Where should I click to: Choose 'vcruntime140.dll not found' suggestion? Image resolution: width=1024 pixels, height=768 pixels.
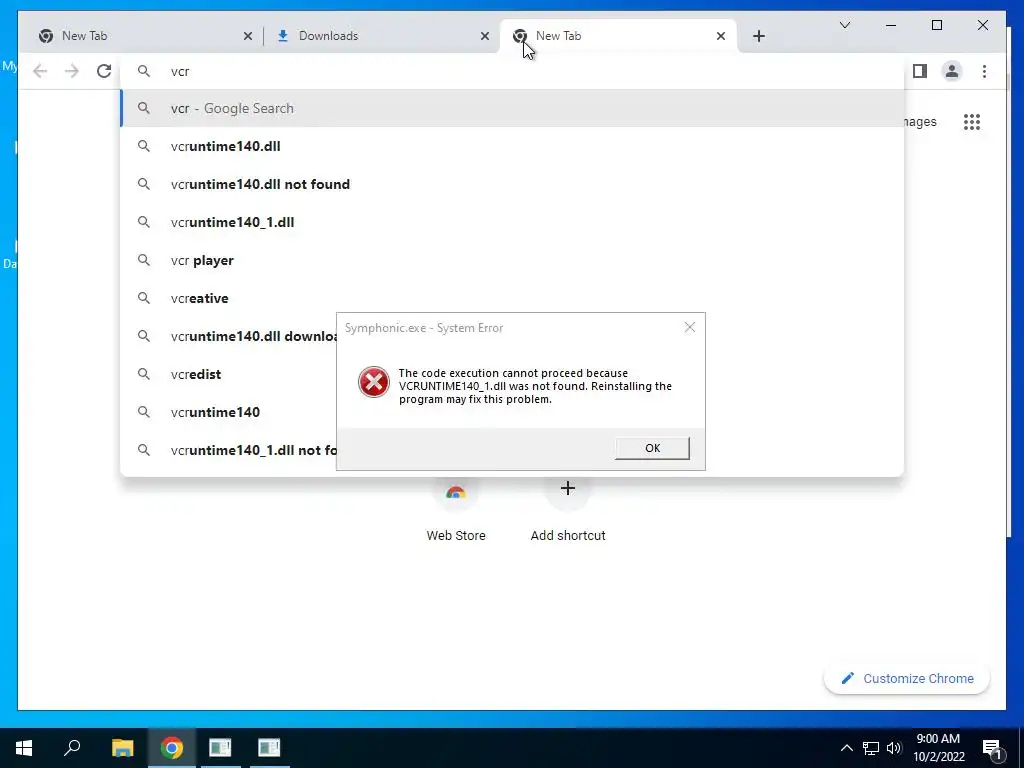pyautogui.click(x=512, y=184)
